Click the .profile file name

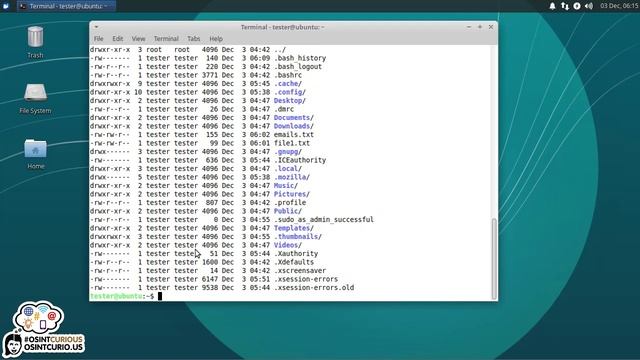pyautogui.click(x=290, y=202)
